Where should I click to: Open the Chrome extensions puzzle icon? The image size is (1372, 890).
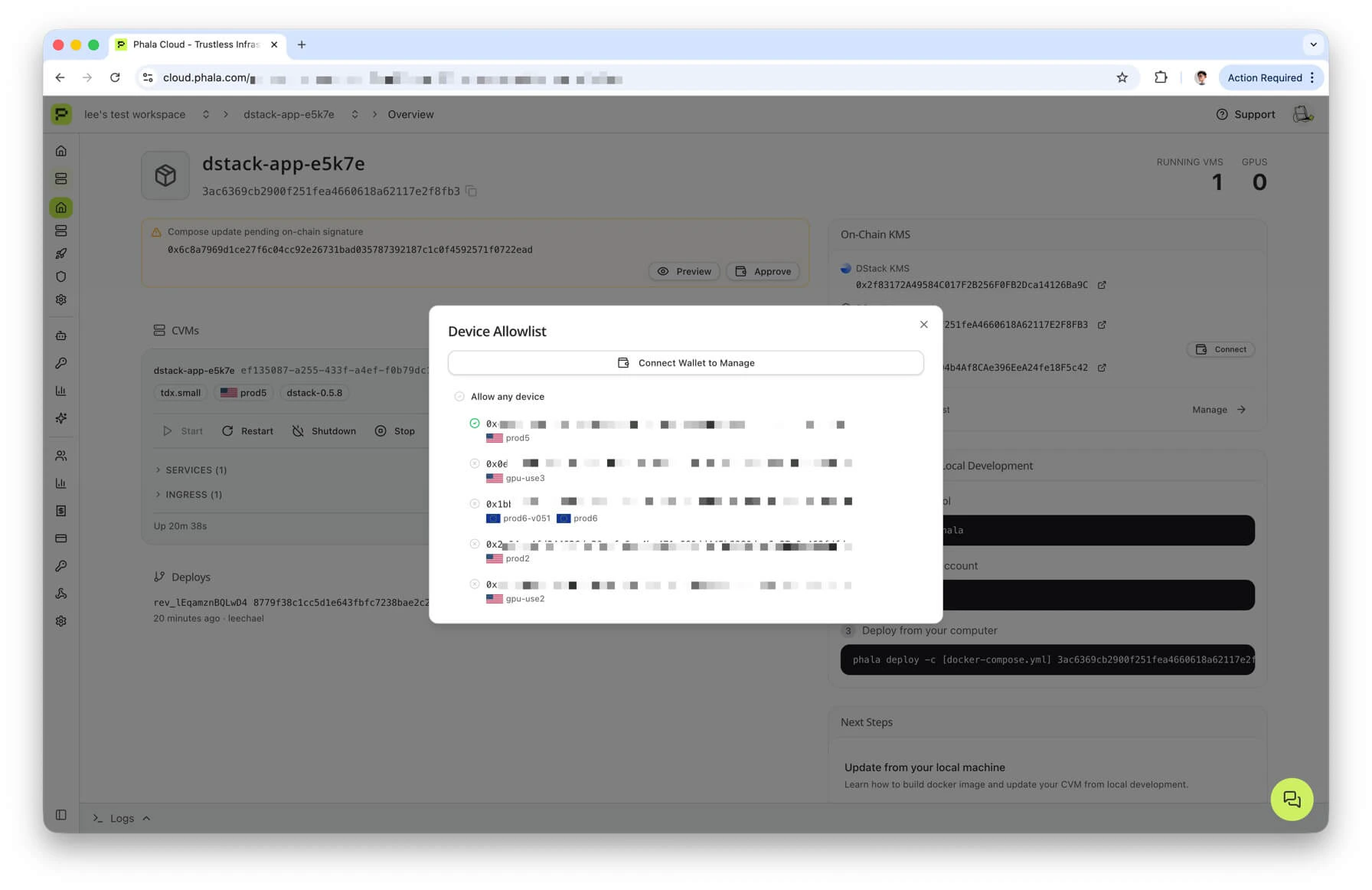pos(1161,77)
